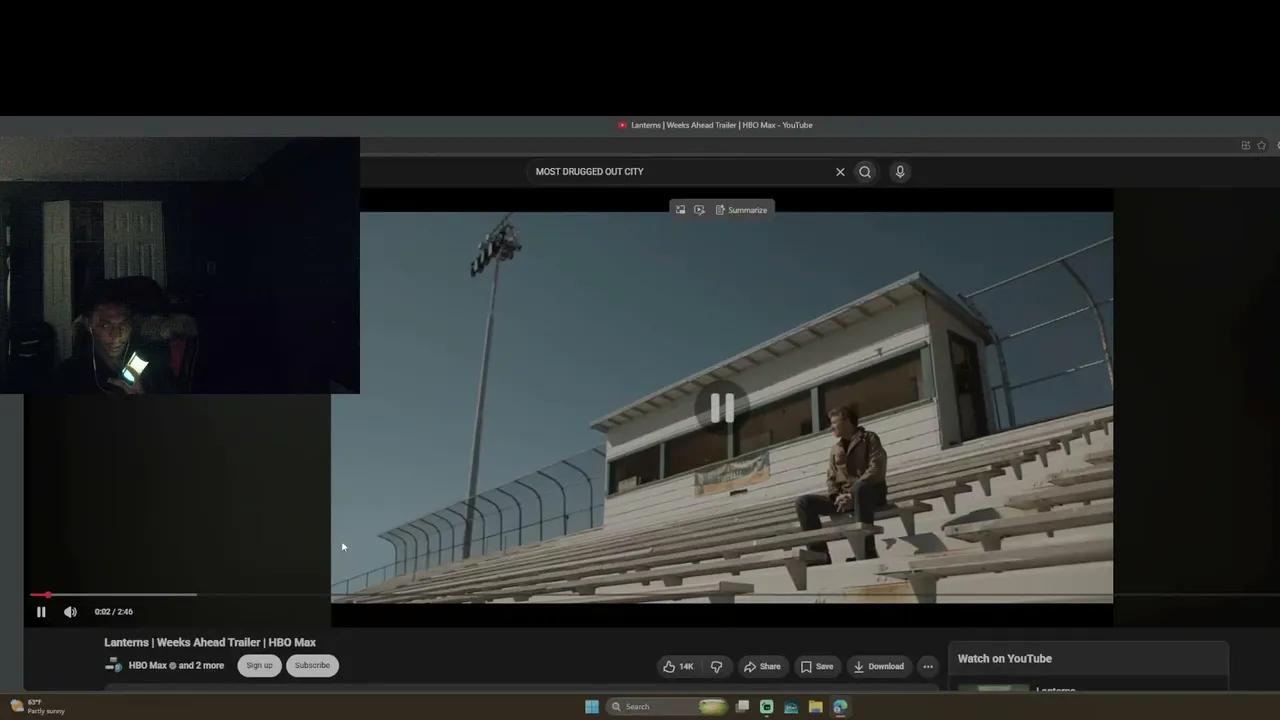This screenshot has width=1280, height=720.
Task: Open the Windows Start menu
Action: coord(592,707)
